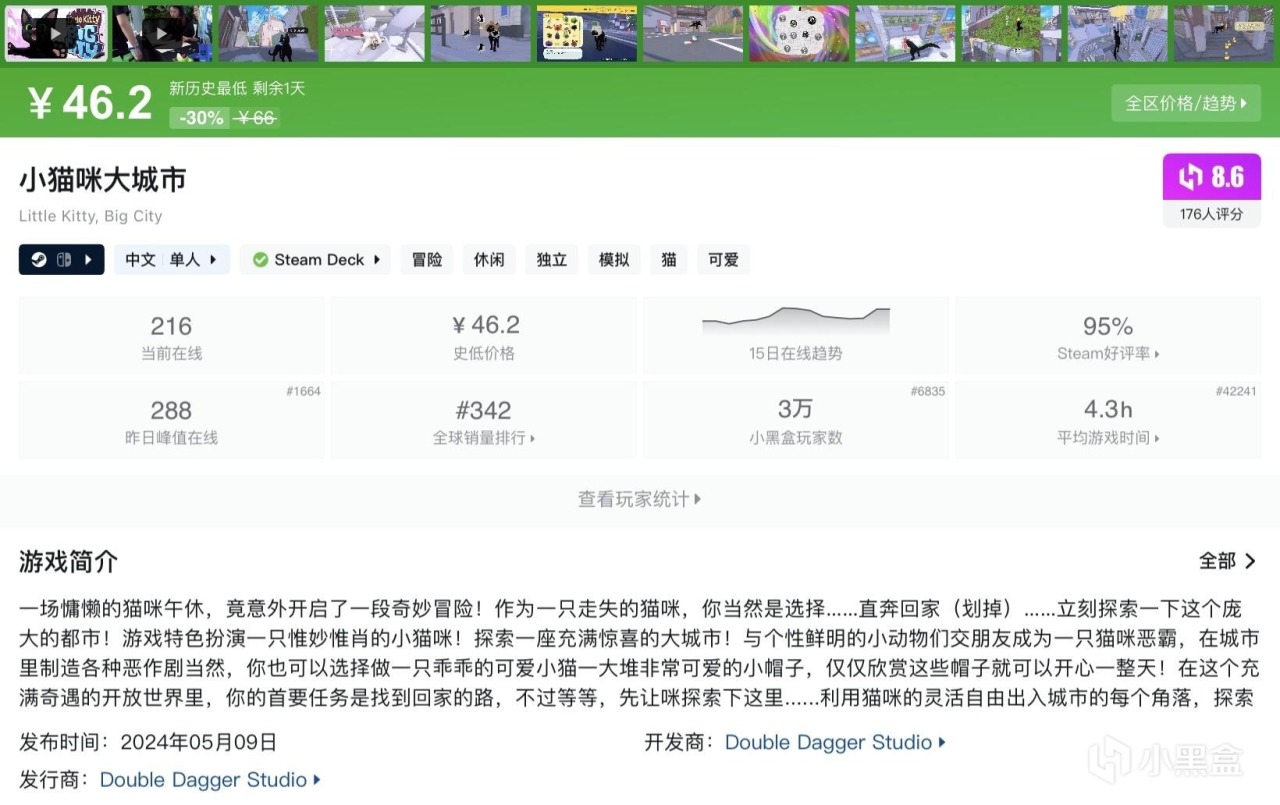Click the #6835 rank label
The image size is (1280, 805).
(x=927, y=391)
